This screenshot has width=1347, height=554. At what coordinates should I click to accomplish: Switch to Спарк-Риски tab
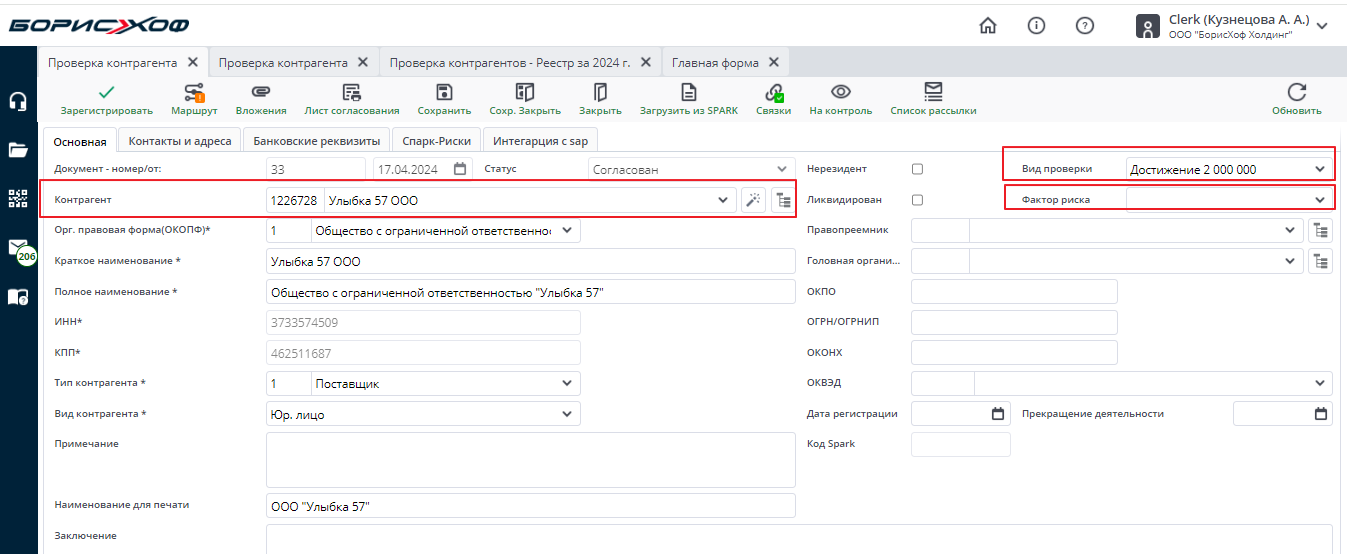point(437,141)
